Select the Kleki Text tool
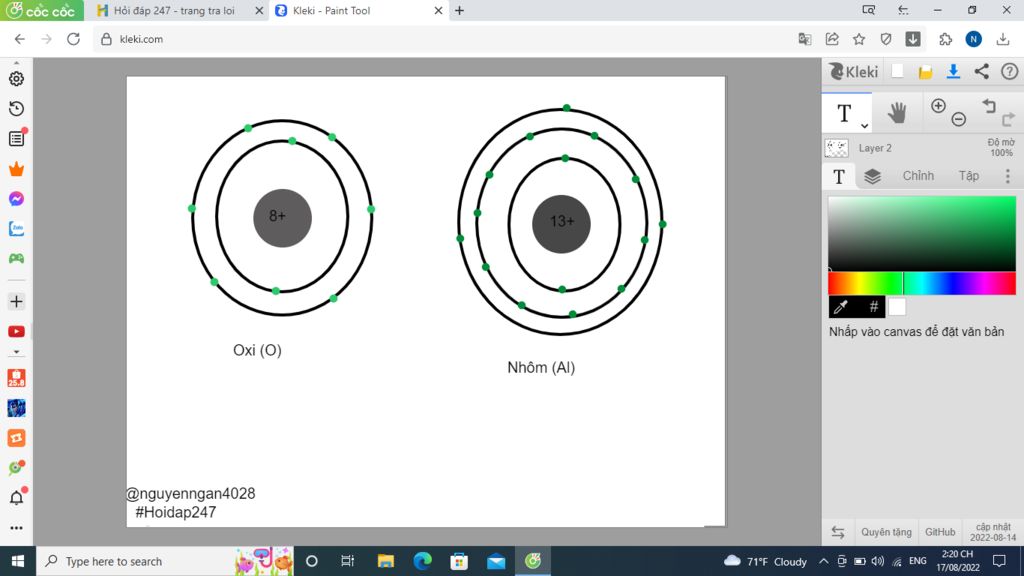Image resolution: width=1024 pixels, height=576 pixels. pos(844,113)
